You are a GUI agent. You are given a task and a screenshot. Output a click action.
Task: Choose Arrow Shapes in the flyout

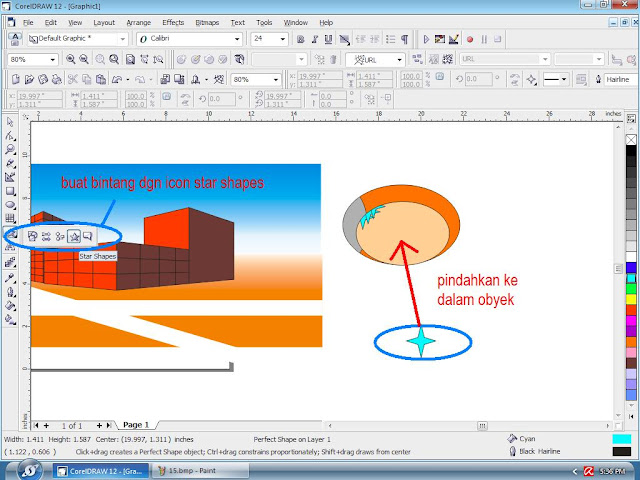[x=46, y=236]
